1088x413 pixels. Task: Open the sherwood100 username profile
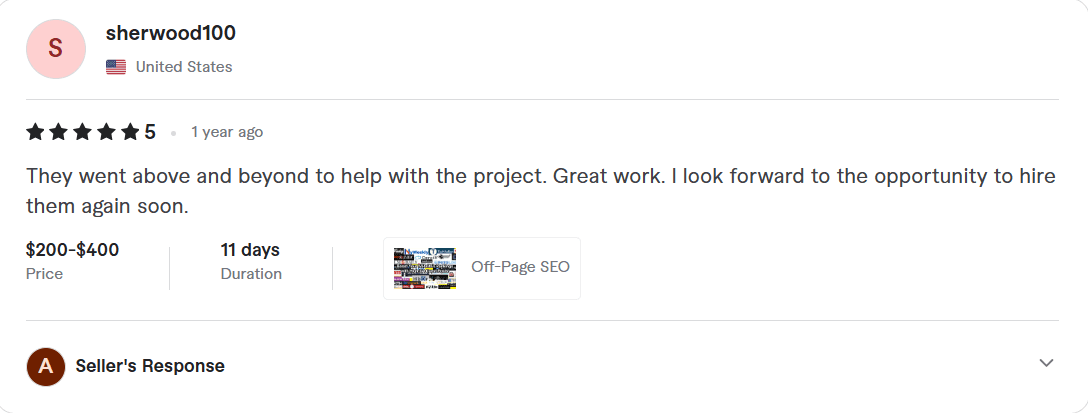(x=170, y=33)
